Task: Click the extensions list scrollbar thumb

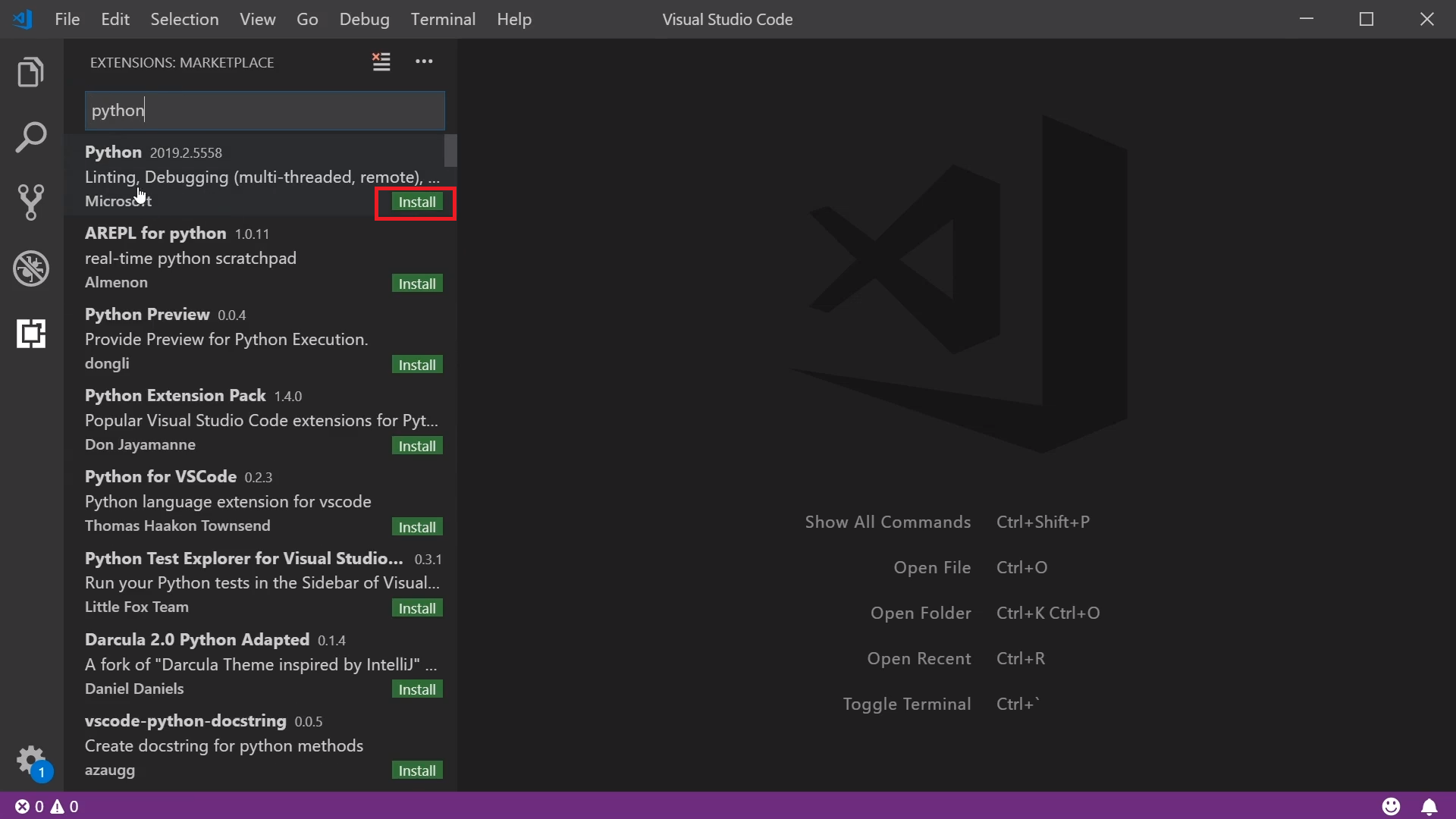Action: (x=450, y=150)
